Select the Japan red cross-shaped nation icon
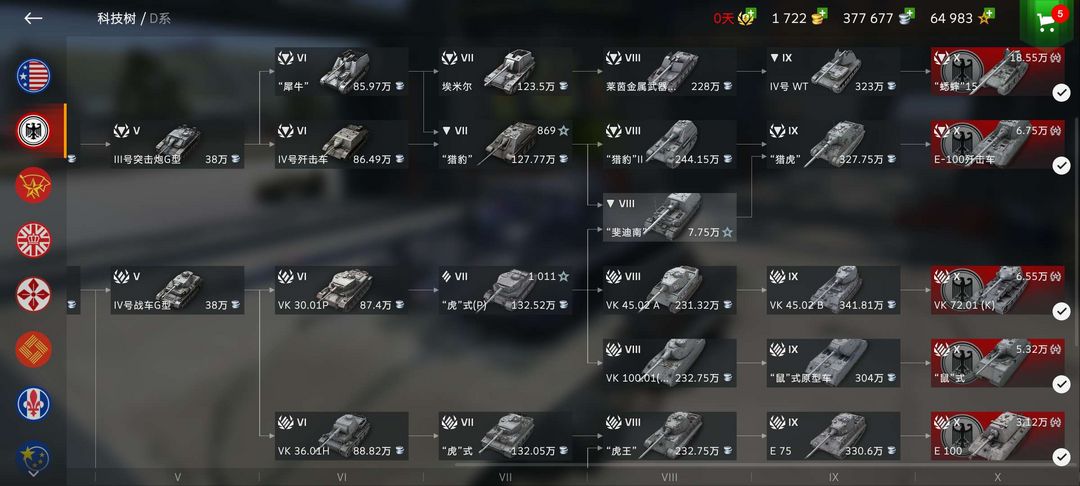 [x=33, y=295]
